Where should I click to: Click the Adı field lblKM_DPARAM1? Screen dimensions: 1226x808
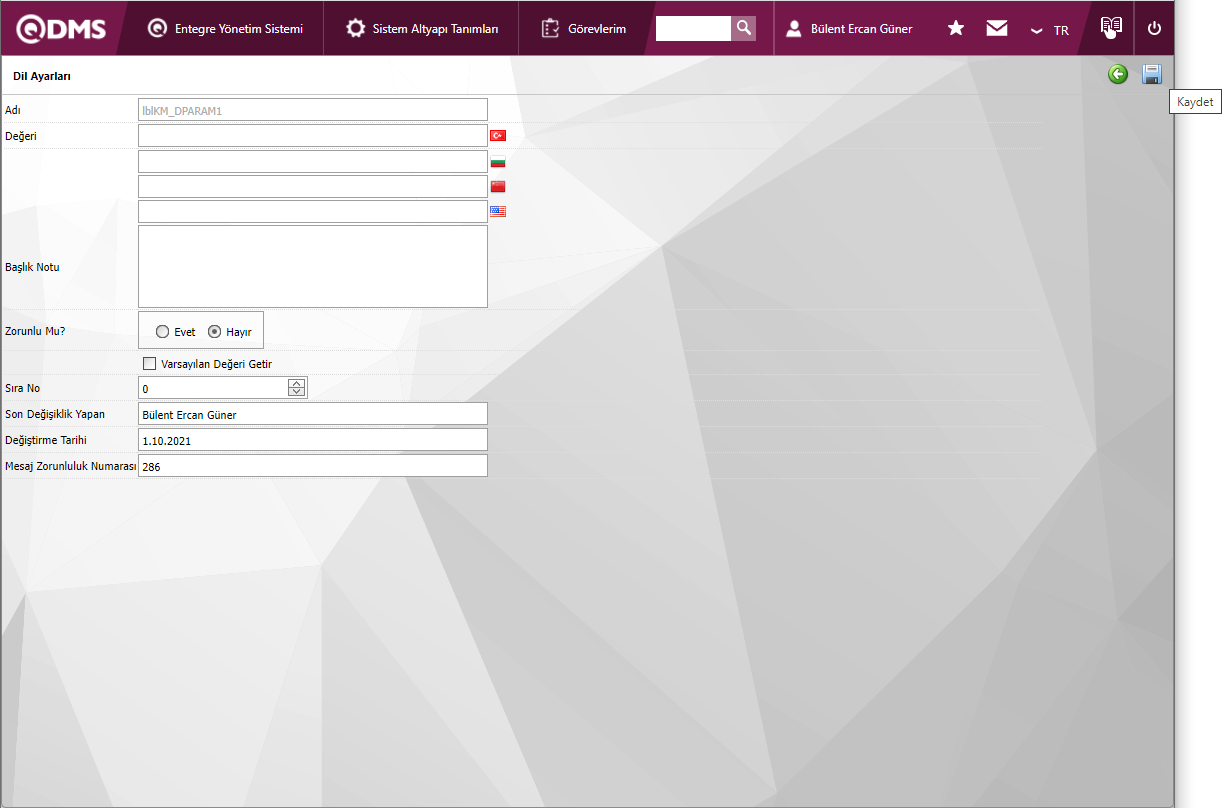pyautogui.click(x=313, y=110)
